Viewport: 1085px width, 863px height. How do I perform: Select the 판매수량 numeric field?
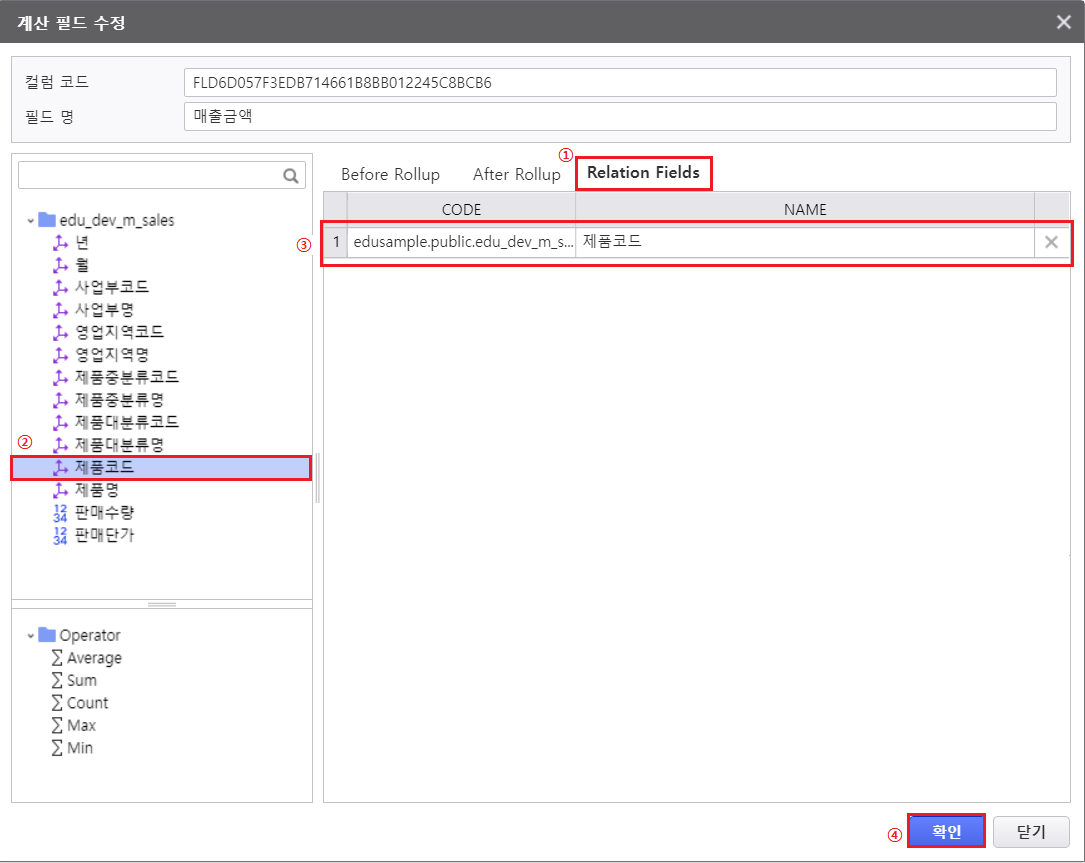tap(104, 512)
